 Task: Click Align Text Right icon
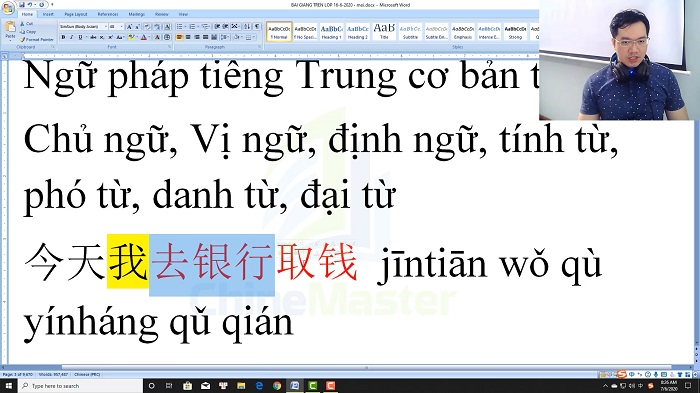(x=197, y=37)
